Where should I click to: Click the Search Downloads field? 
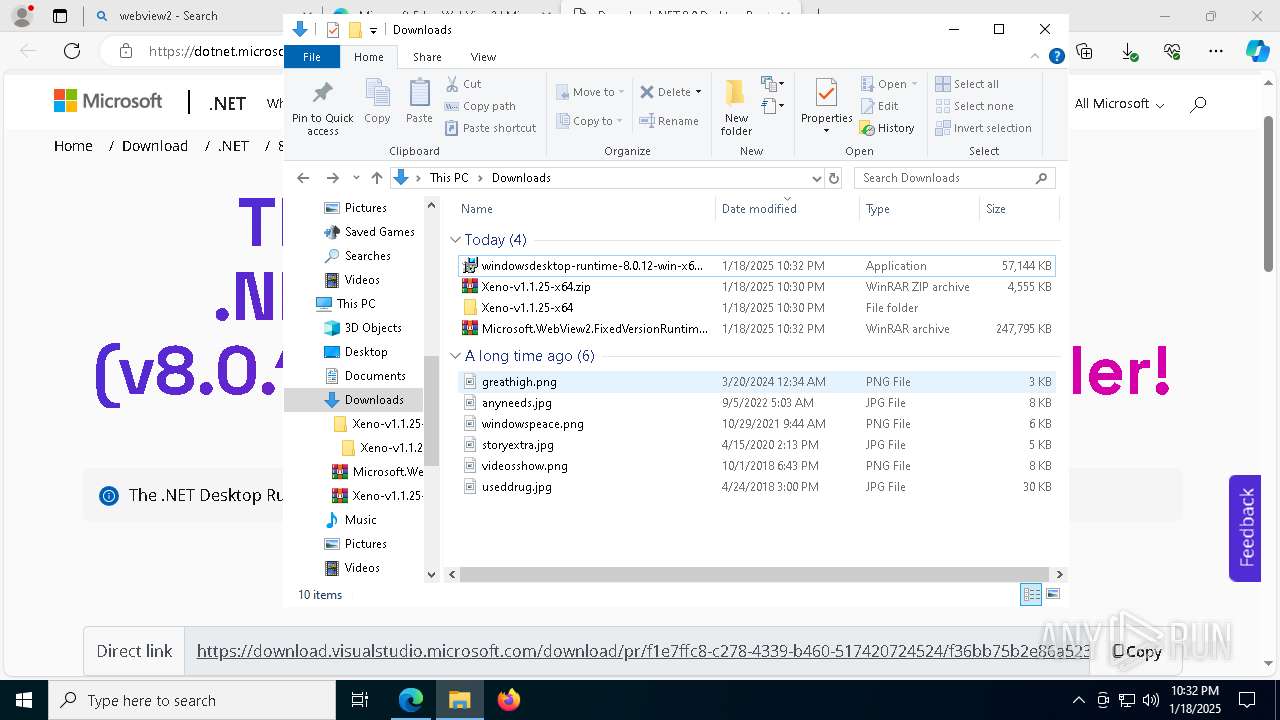pos(955,178)
